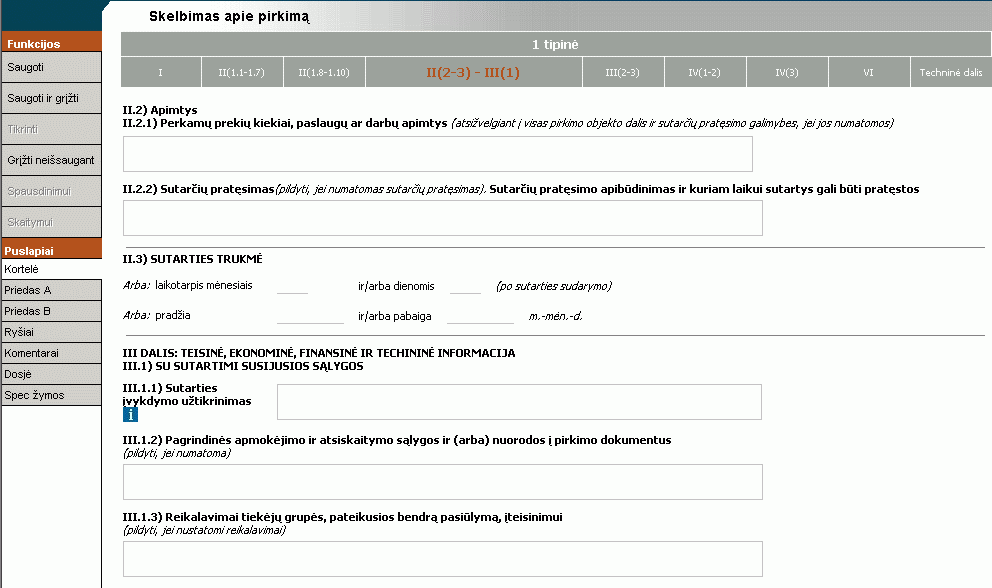Click the II.2) Apimtys heading

(x=160, y=110)
